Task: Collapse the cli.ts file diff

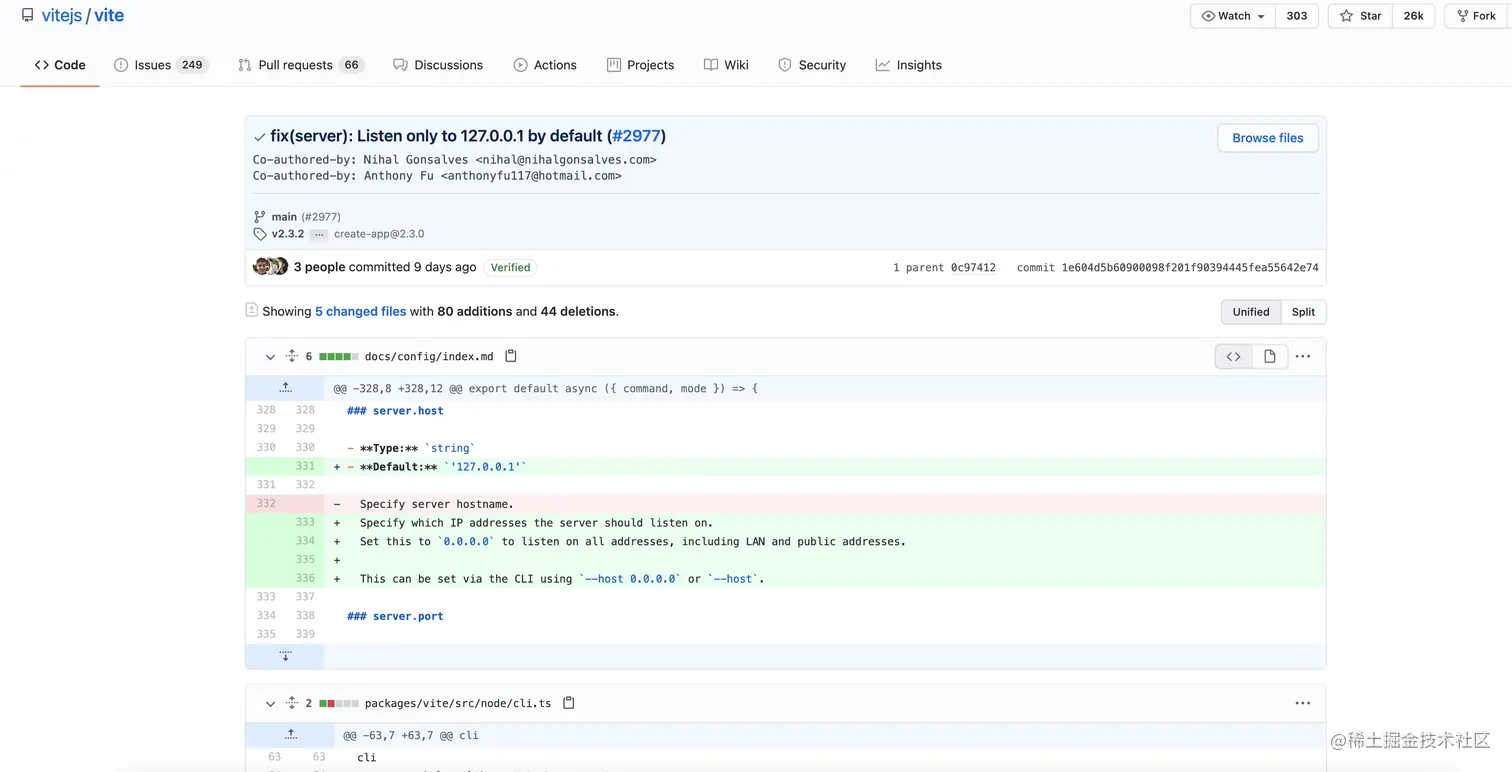Action: click(x=270, y=704)
